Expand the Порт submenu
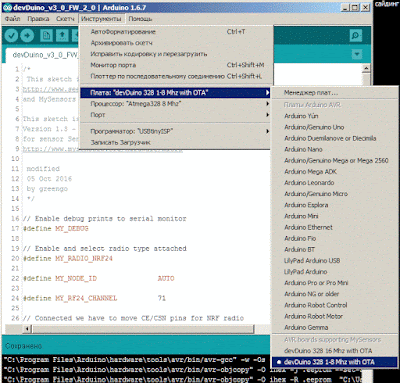This screenshot has width=400, height=383. click(176, 115)
